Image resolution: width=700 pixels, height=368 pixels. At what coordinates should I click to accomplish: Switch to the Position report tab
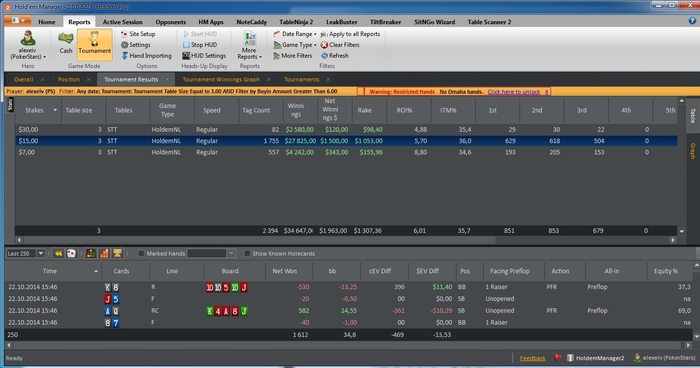pos(69,79)
